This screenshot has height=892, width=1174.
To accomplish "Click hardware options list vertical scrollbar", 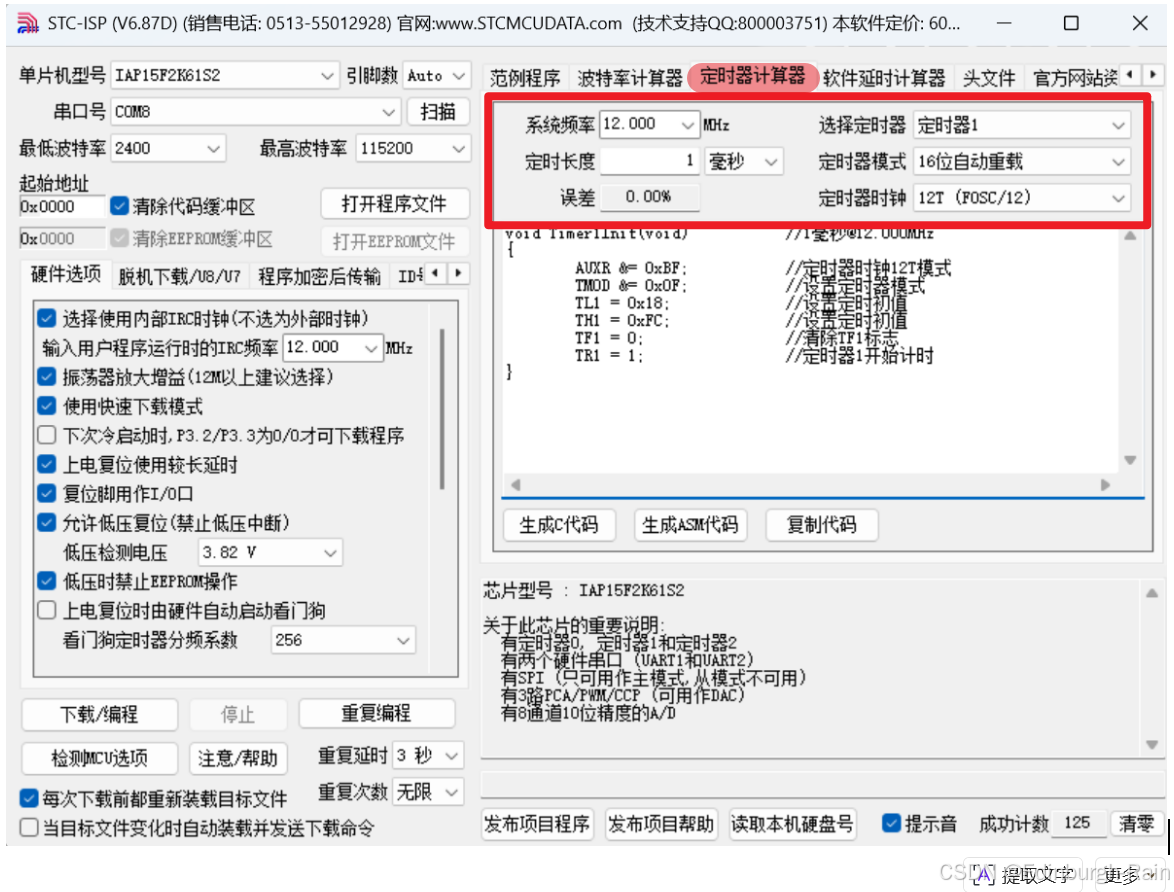I will 442,409.
